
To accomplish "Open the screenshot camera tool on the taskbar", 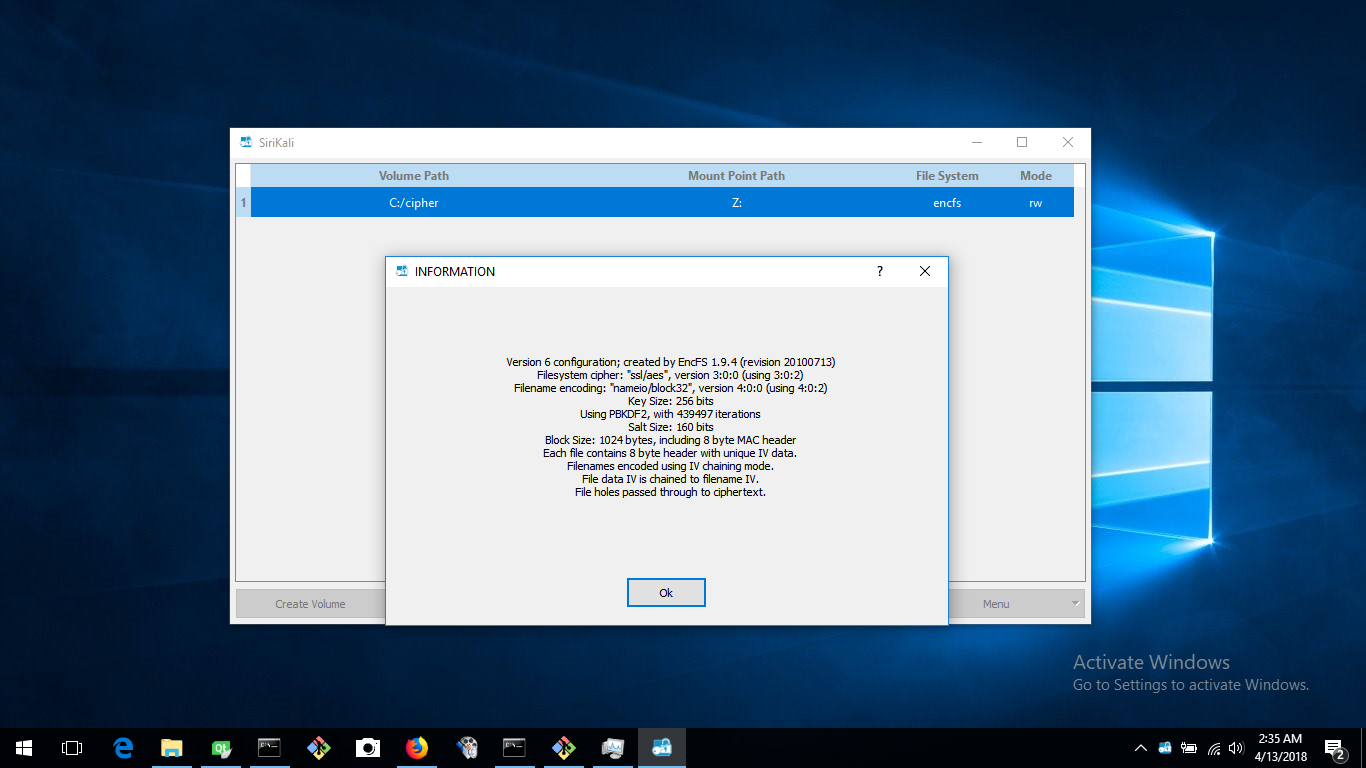I will click(x=367, y=747).
